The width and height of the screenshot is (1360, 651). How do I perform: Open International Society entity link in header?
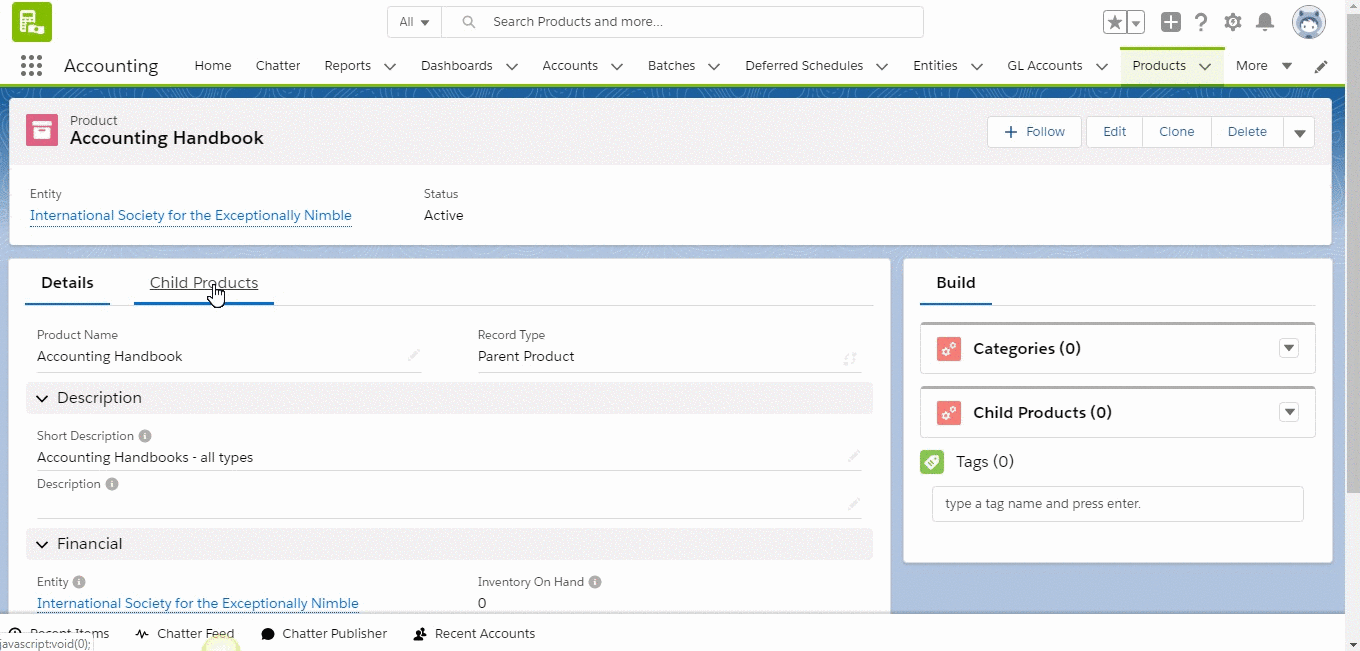point(191,215)
